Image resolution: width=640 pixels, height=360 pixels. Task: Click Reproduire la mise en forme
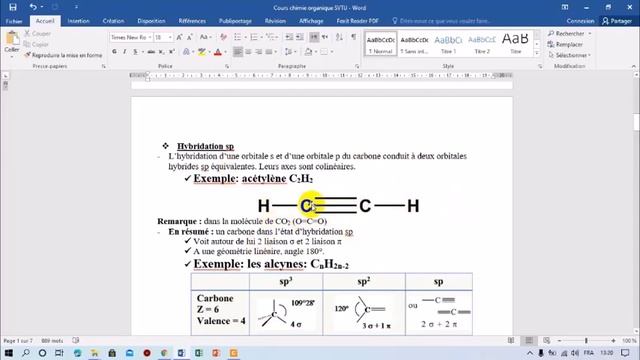point(63,55)
